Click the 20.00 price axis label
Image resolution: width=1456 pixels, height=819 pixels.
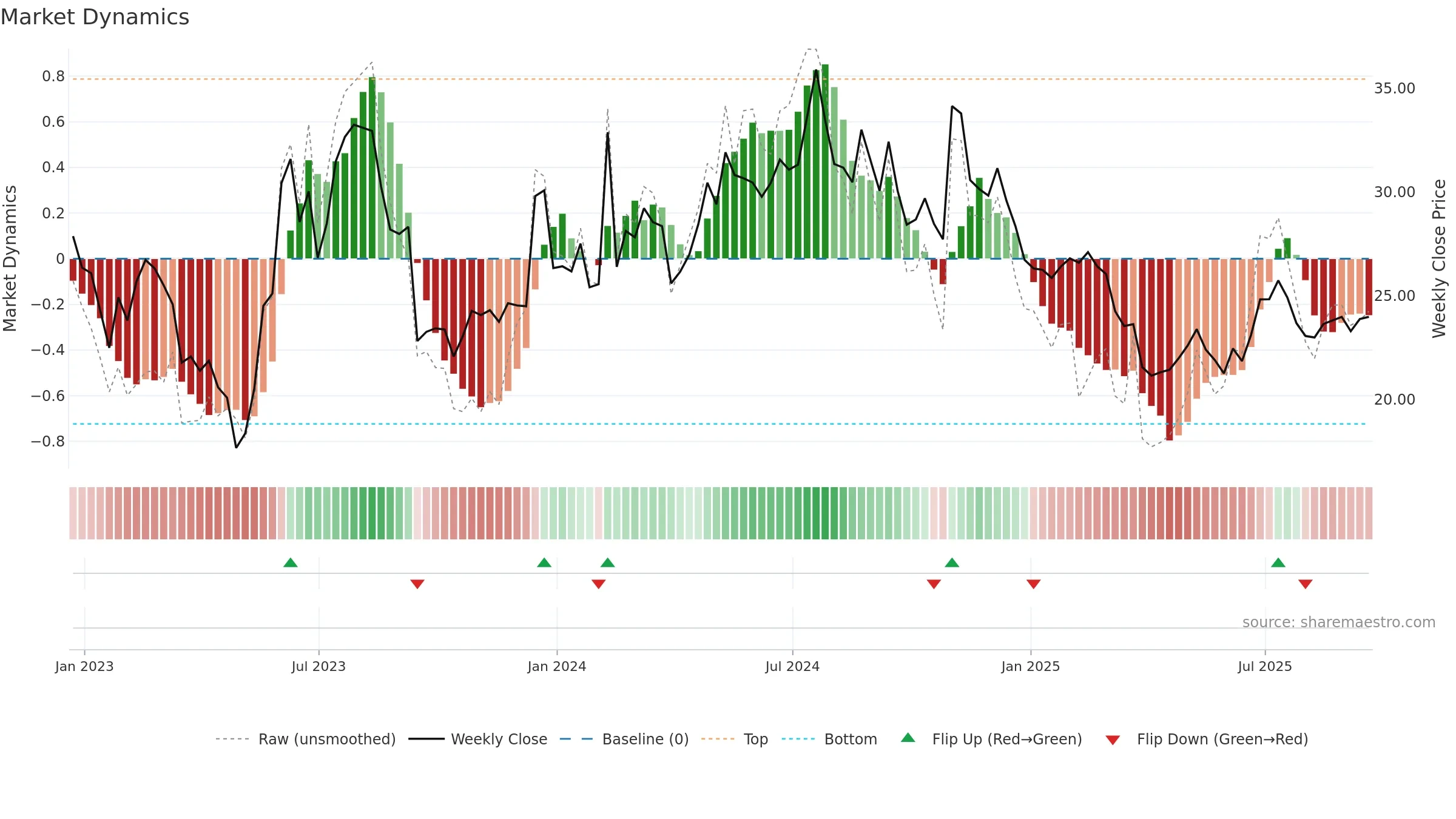point(1395,400)
